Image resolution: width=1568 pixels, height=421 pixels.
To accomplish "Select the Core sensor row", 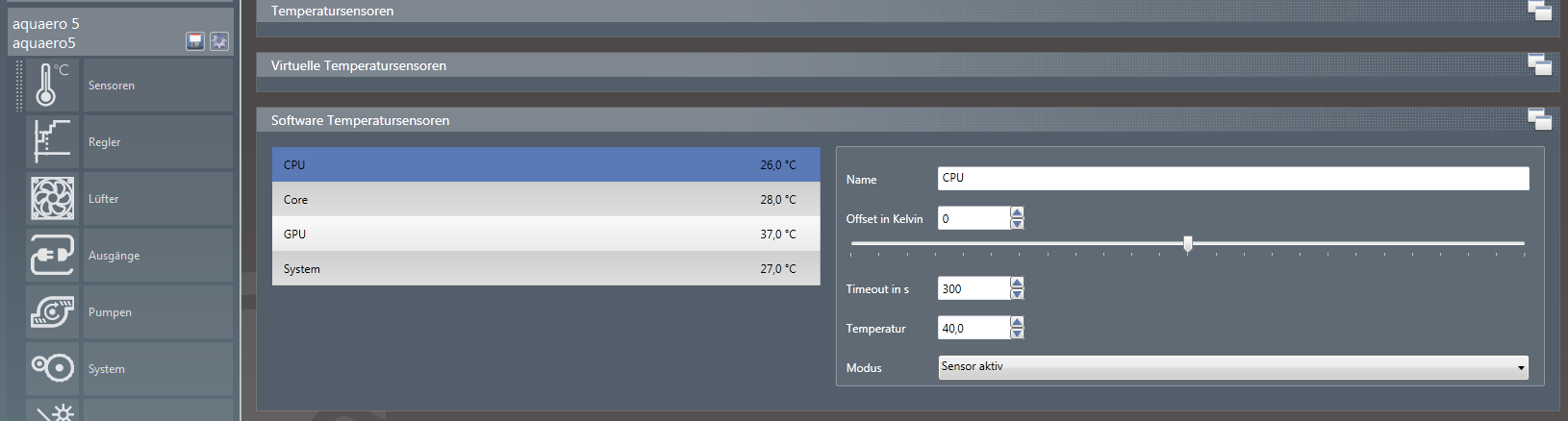I will 545,200.
